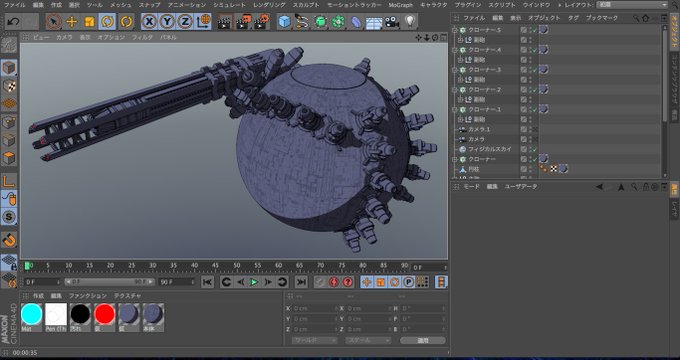680x360 pixels.
Task: Toggle layer box for カメラ.1 row
Action: click(x=524, y=129)
